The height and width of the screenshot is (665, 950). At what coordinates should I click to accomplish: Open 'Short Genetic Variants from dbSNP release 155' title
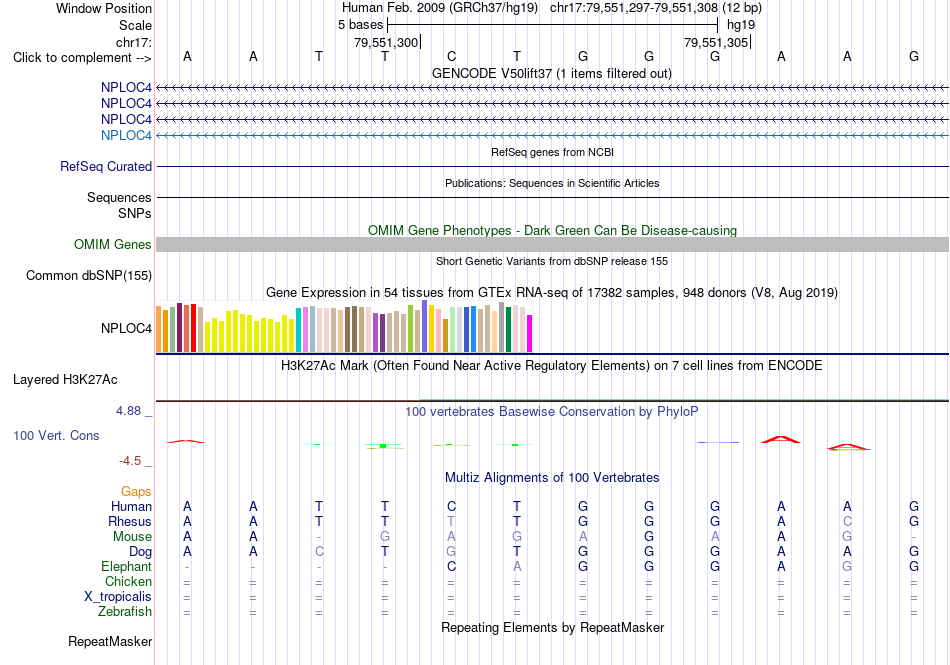tap(552, 261)
